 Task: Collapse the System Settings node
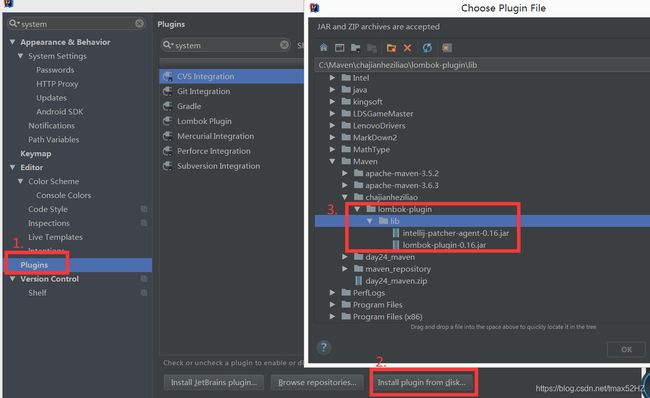click(20, 56)
